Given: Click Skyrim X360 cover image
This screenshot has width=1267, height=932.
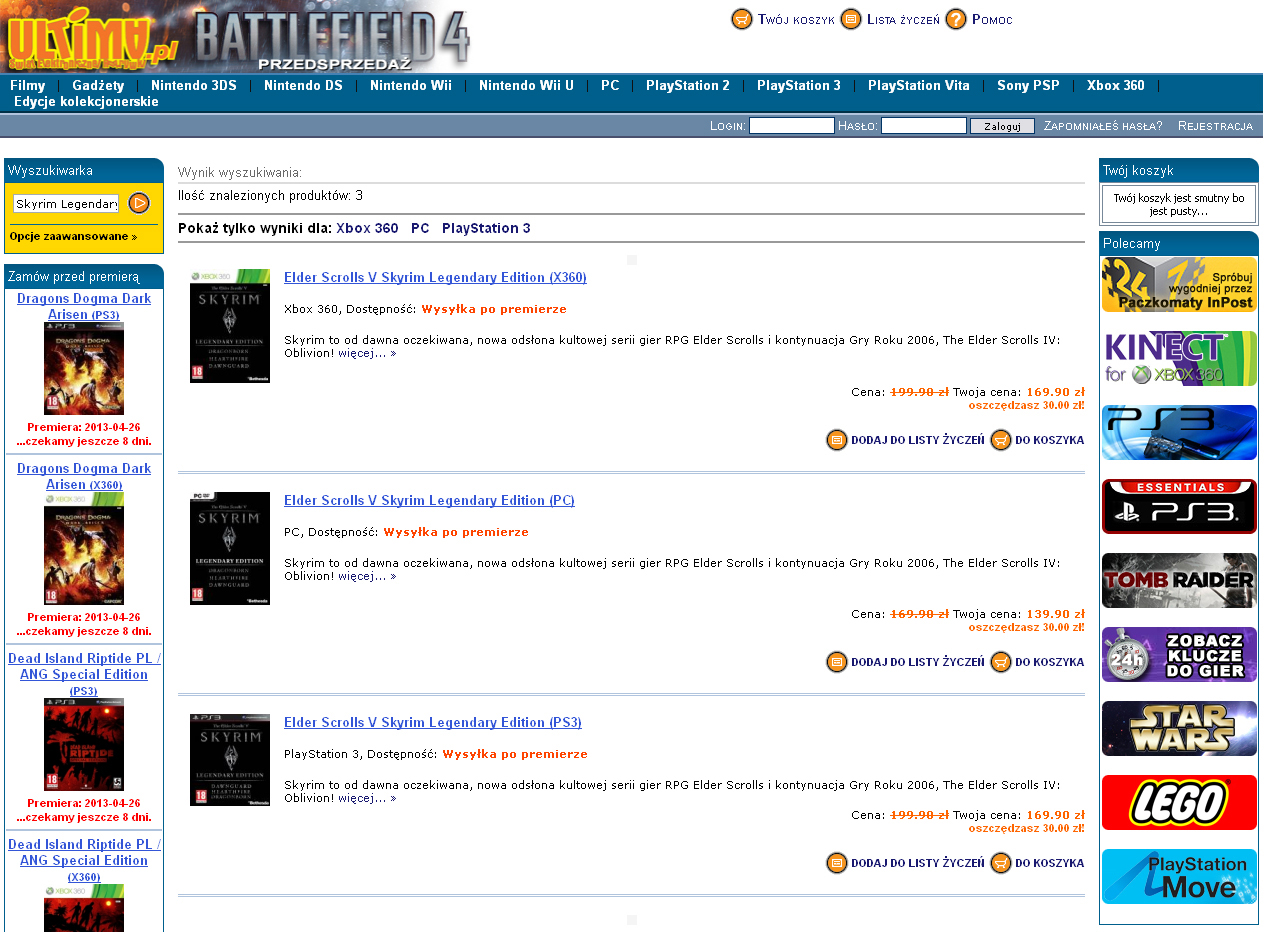Looking at the screenshot, I should coord(230,326).
